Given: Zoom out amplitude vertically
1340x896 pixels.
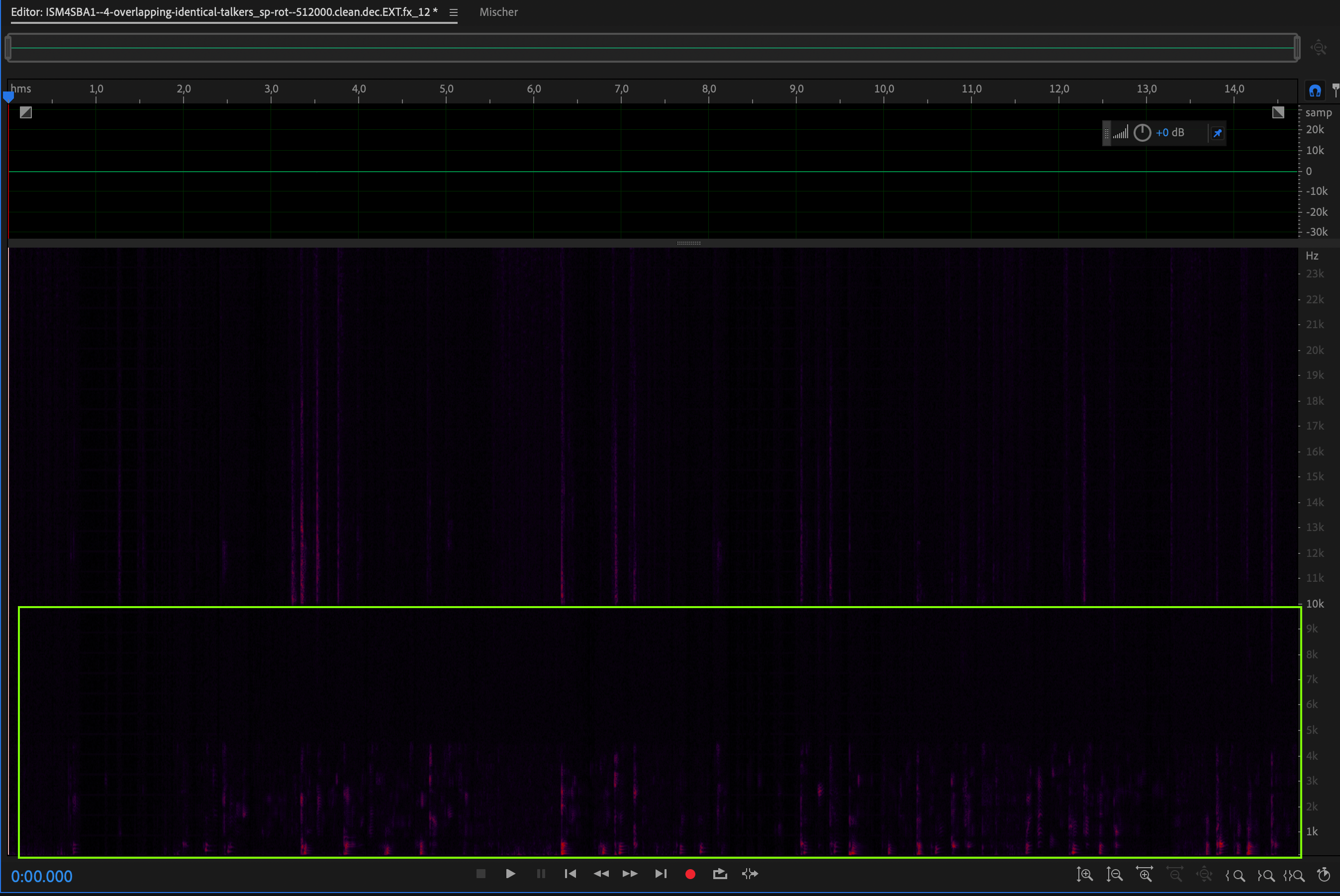Looking at the screenshot, I should [x=1114, y=874].
